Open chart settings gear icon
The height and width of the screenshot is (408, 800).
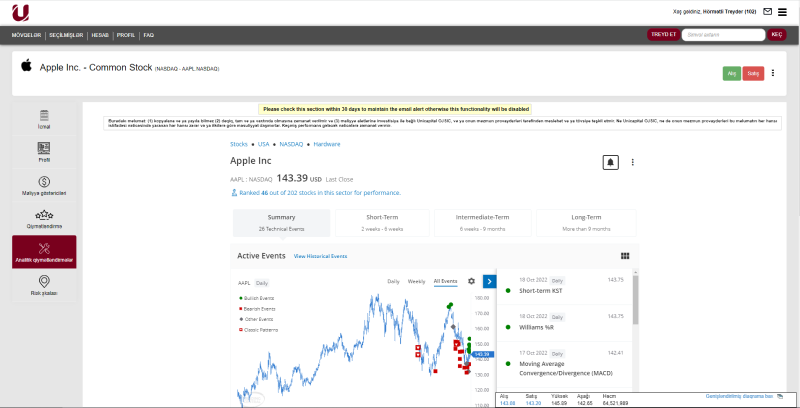click(x=471, y=282)
